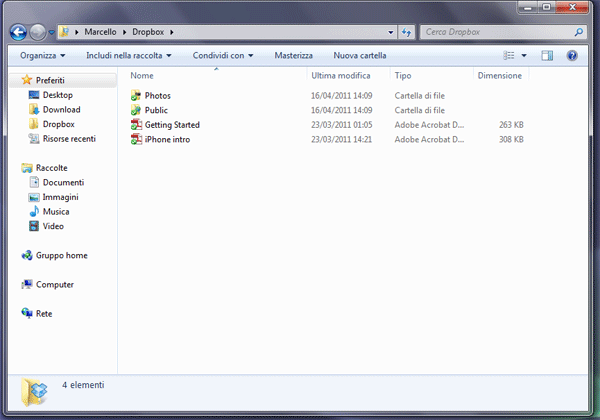This screenshot has width=600, height=420.
Task: Click the folder icon in address bar
Action: [65, 32]
